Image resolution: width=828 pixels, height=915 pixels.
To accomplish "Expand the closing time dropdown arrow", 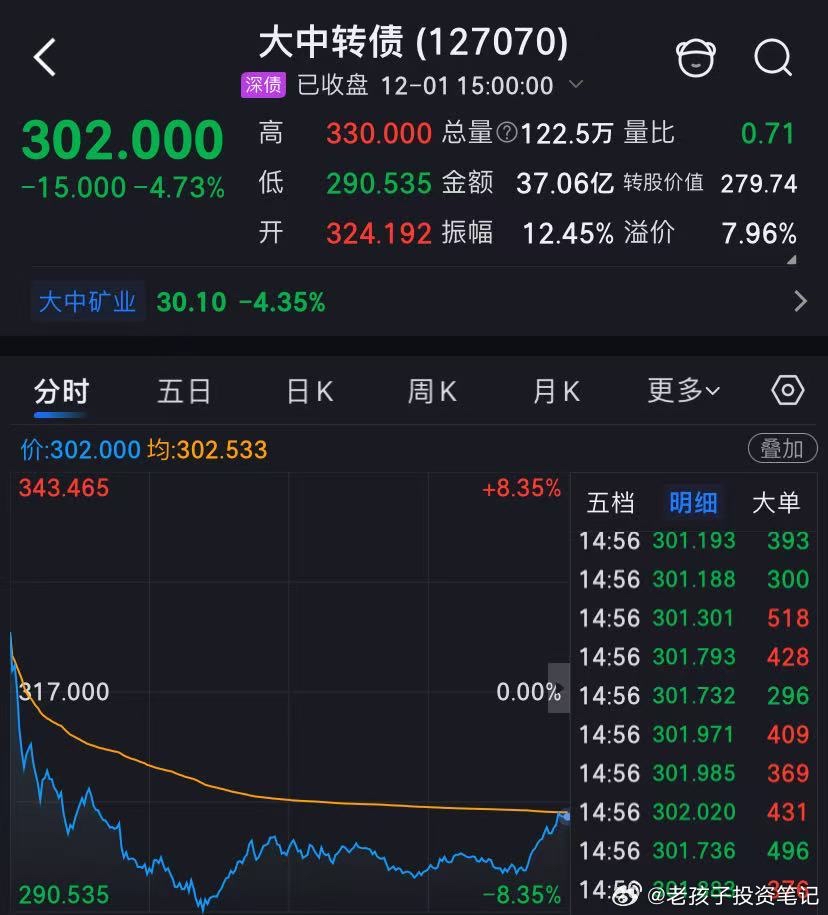I will pos(576,85).
